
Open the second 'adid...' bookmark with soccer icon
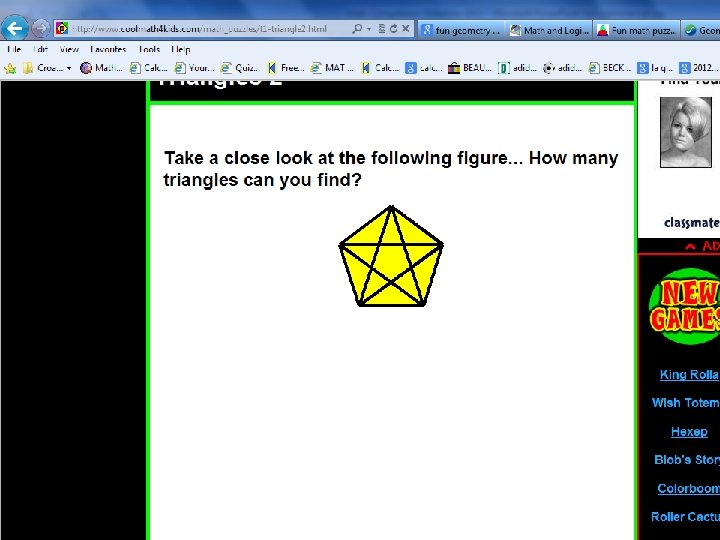pos(562,68)
